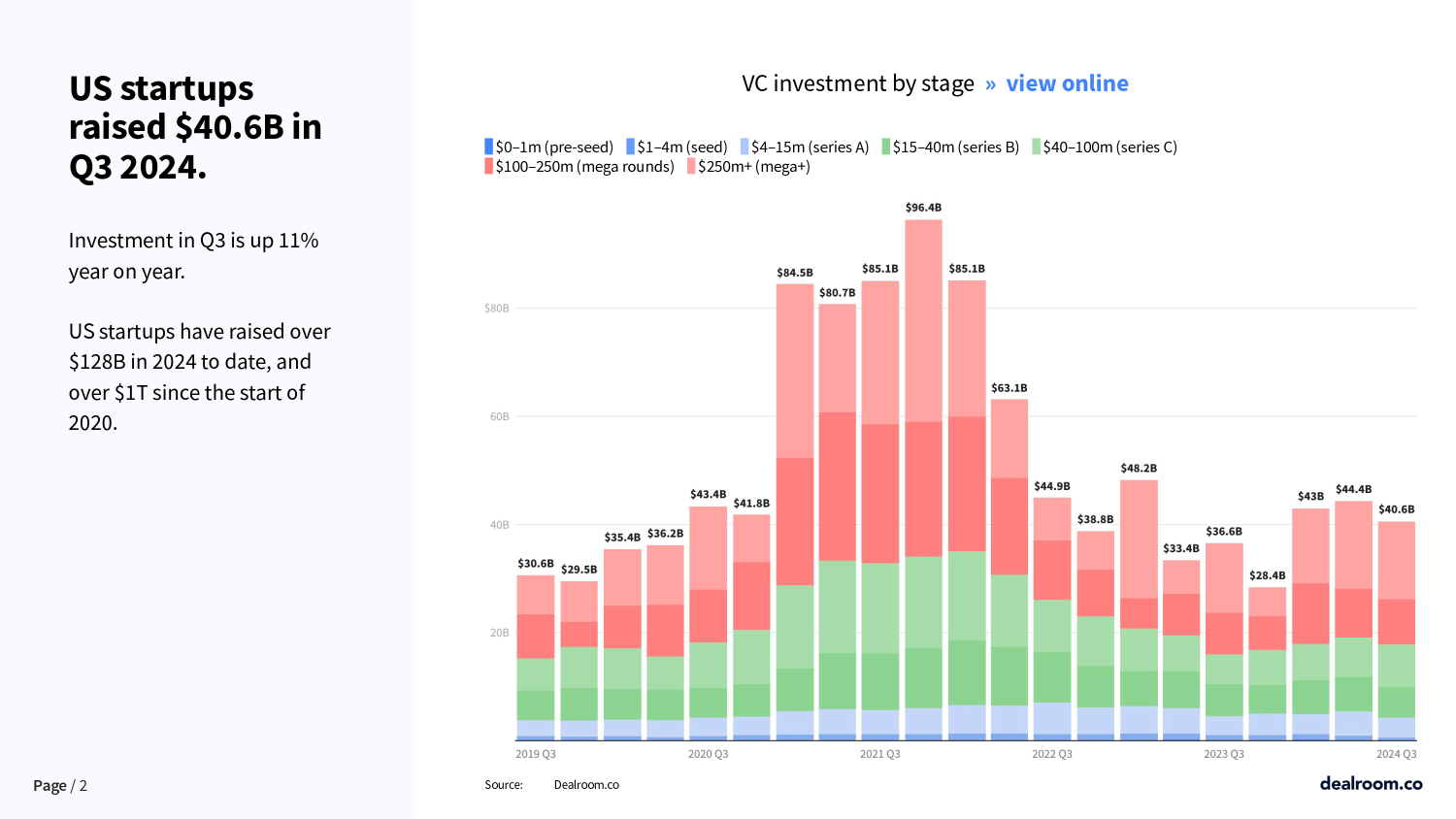This screenshot has height=819, width=1456.
Task: Click the dealroom.co logo
Action: 1371,783
